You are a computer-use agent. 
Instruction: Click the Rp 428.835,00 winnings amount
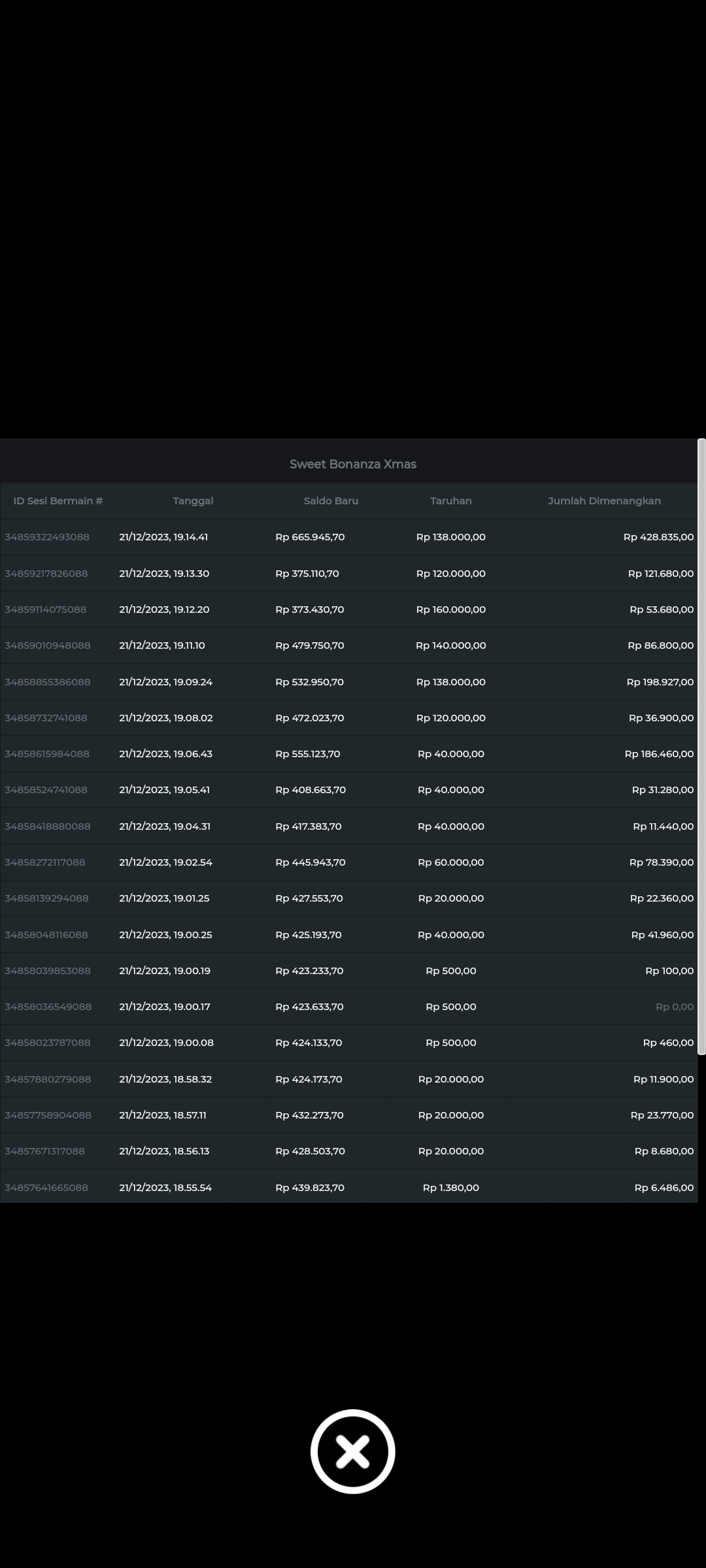[x=658, y=537]
